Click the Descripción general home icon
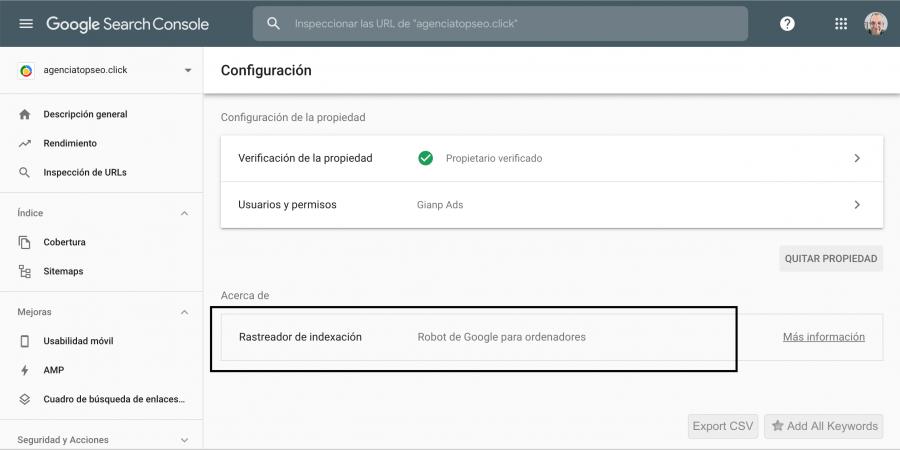The height and width of the screenshot is (450, 900). [x=25, y=114]
